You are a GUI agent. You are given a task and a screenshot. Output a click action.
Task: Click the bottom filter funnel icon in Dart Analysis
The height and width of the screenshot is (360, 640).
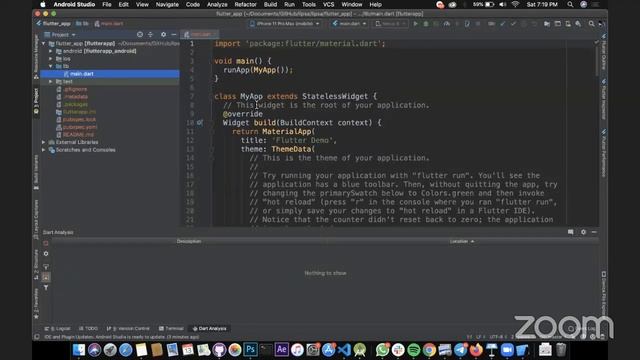tap(46, 288)
